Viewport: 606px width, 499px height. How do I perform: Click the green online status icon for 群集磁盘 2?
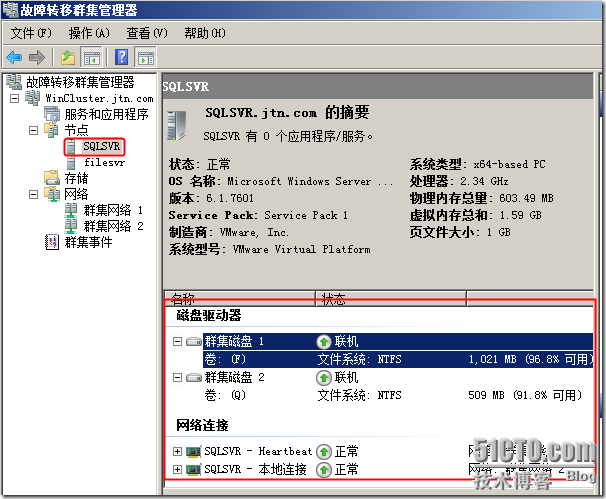pos(324,378)
